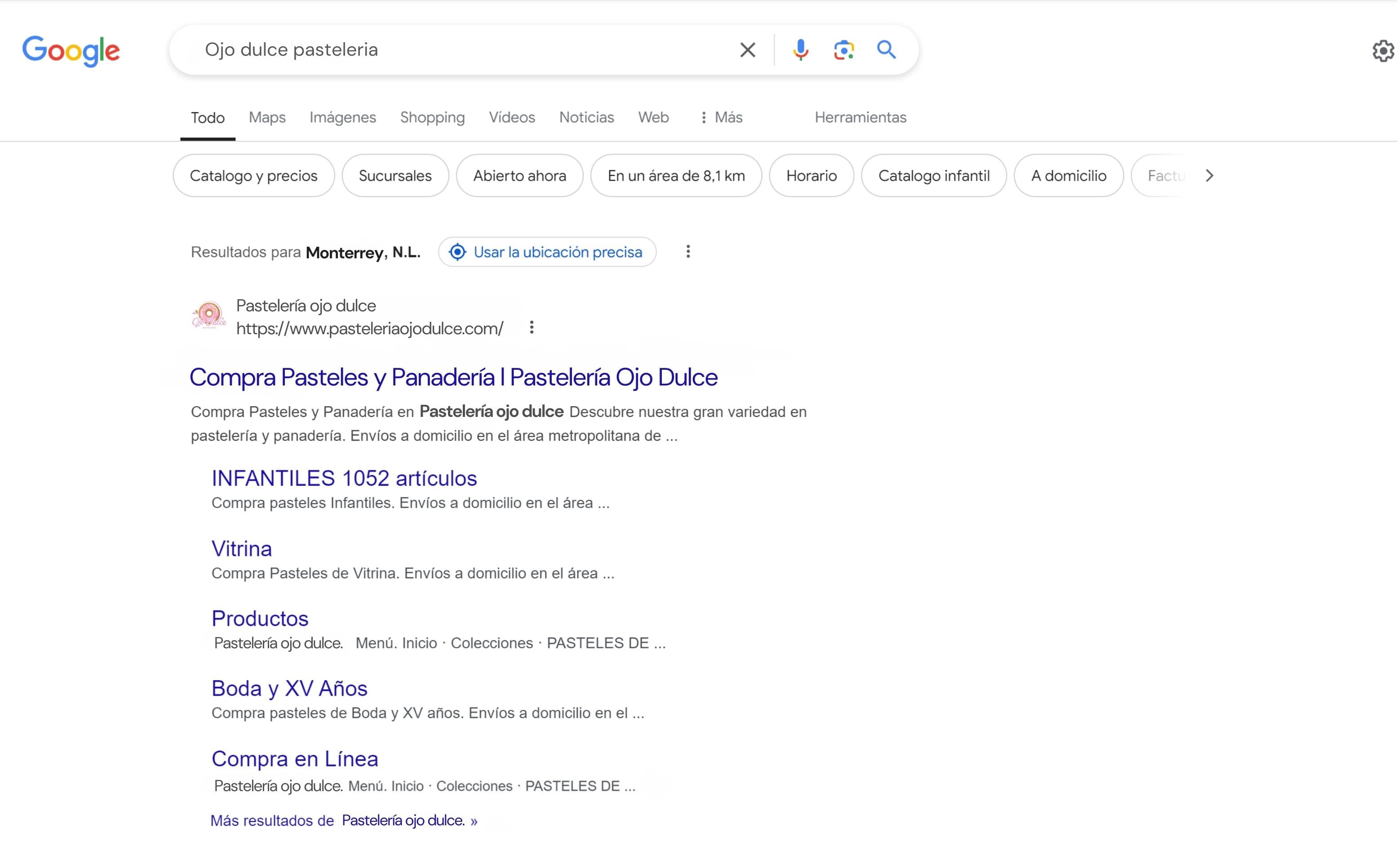The height and width of the screenshot is (850, 1400).
Task: Click 'Usar la ubicación precisa' button
Action: pyautogui.click(x=548, y=252)
